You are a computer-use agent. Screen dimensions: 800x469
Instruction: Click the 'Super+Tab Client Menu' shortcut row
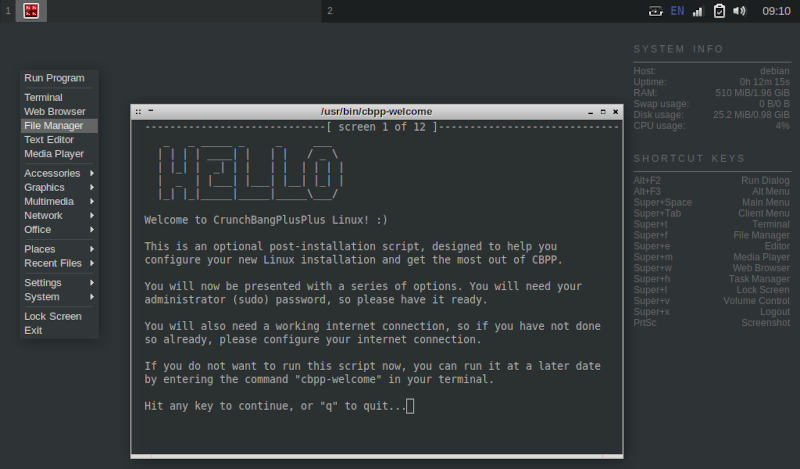point(711,213)
